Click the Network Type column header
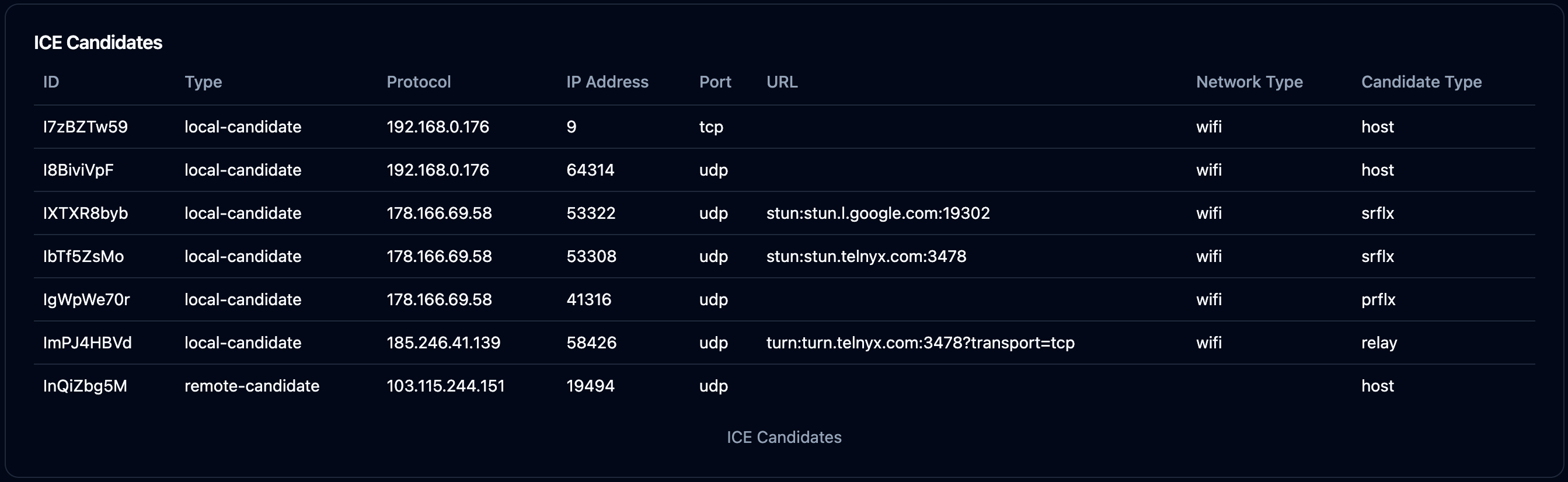1568x482 pixels. pyautogui.click(x=1250, y=82)
